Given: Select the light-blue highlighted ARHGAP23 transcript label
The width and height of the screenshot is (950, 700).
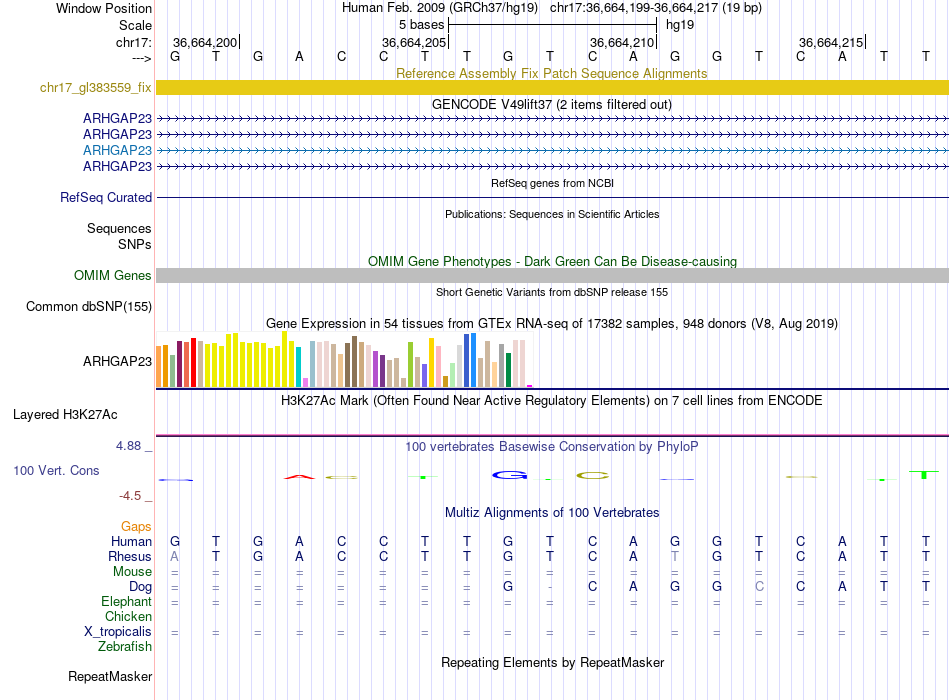Looking at the screenshot, I should click(117, 150).
